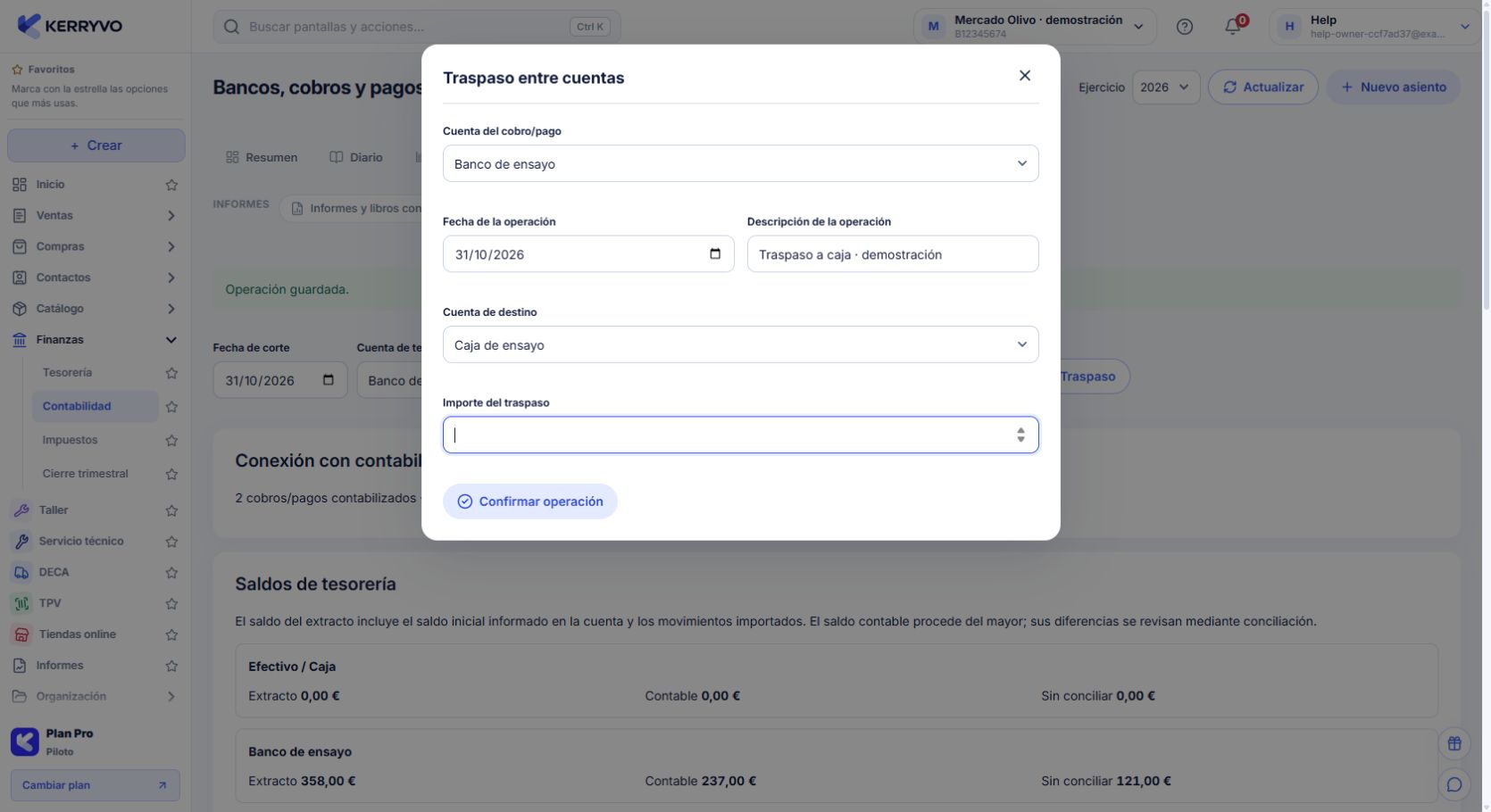Image resolution: width=1491 pixels, height=812 pixels.
Task: Open calendar picker in Fecha de corte
Action: (329, 380)
